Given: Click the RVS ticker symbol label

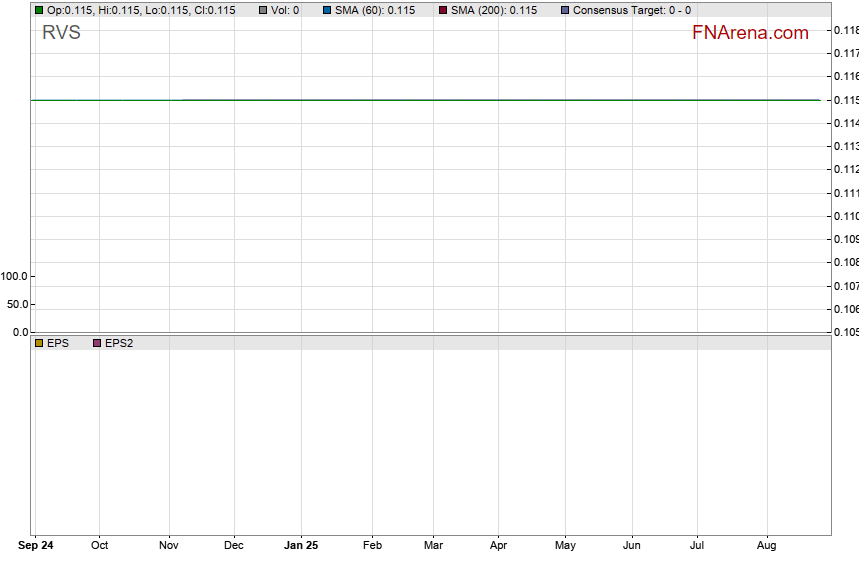Looking at the screenshot, I should 61,33.
